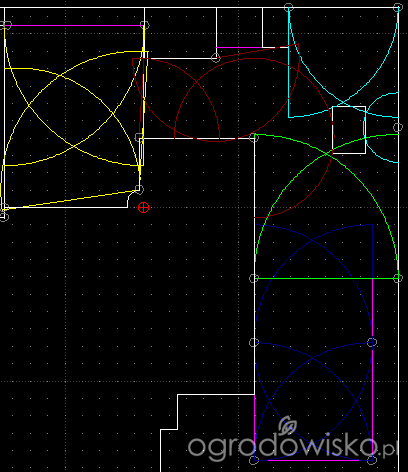The width and height of the screenshot is (408, 472).
Task: Click the magenta line at the bottom of the blue zone
Action: coord(313,460)
